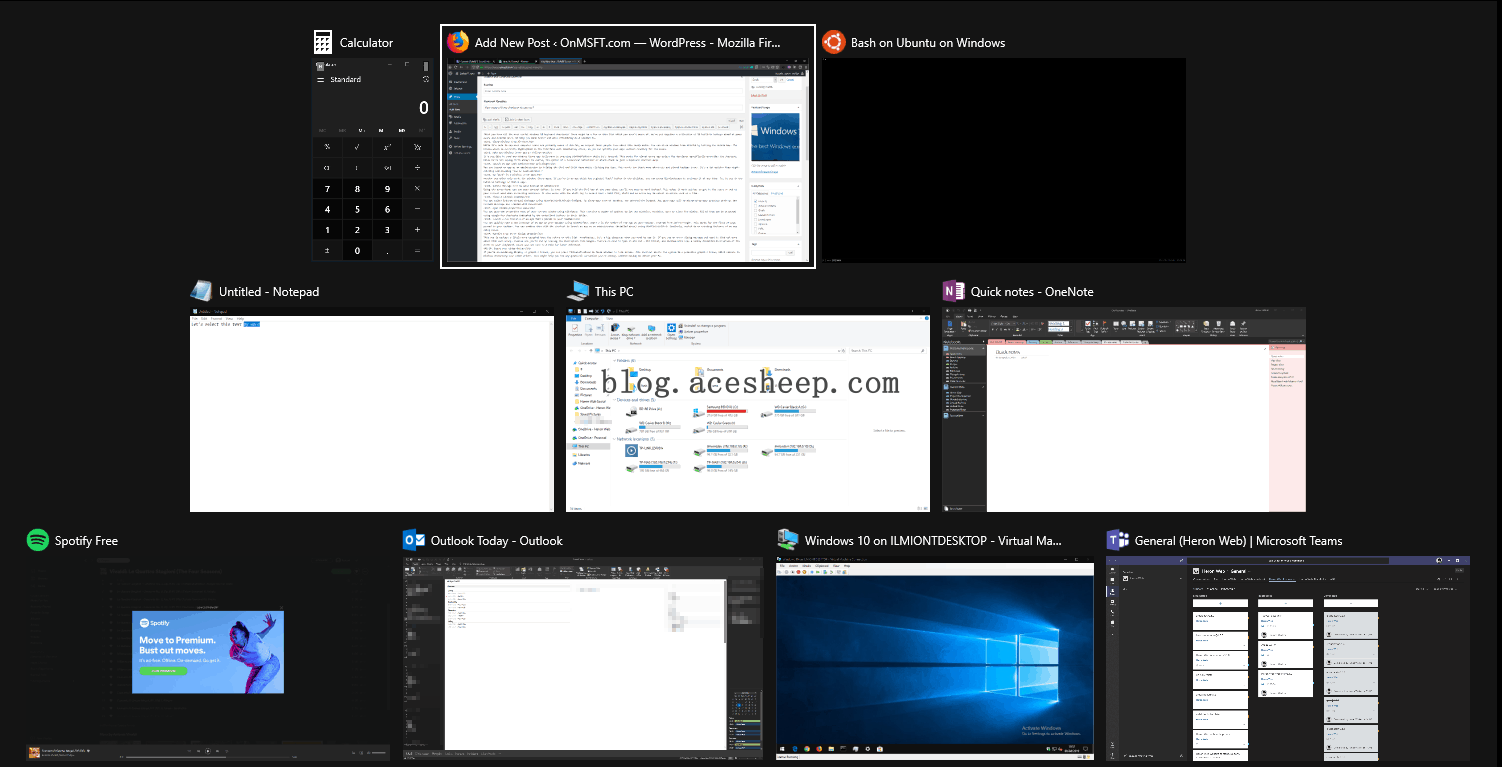Switch to the Spotify Free thumbnail
This screenshot has width=1502, height=767.
[x=208, y=659]
